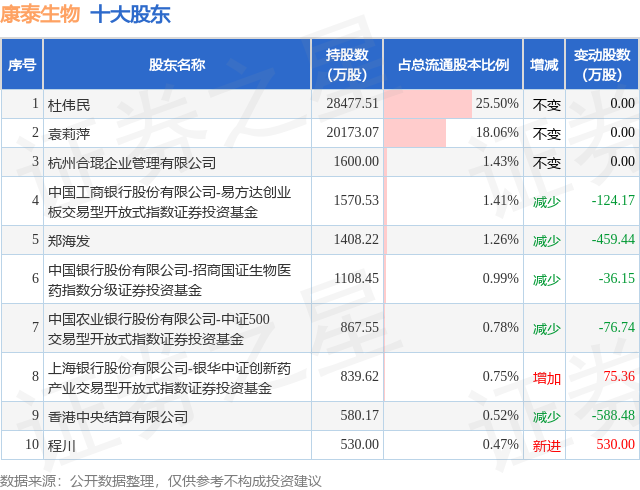Screen dimensions: 640x490
Task: Click holdings value 1600.00
Action: (356, 161)
